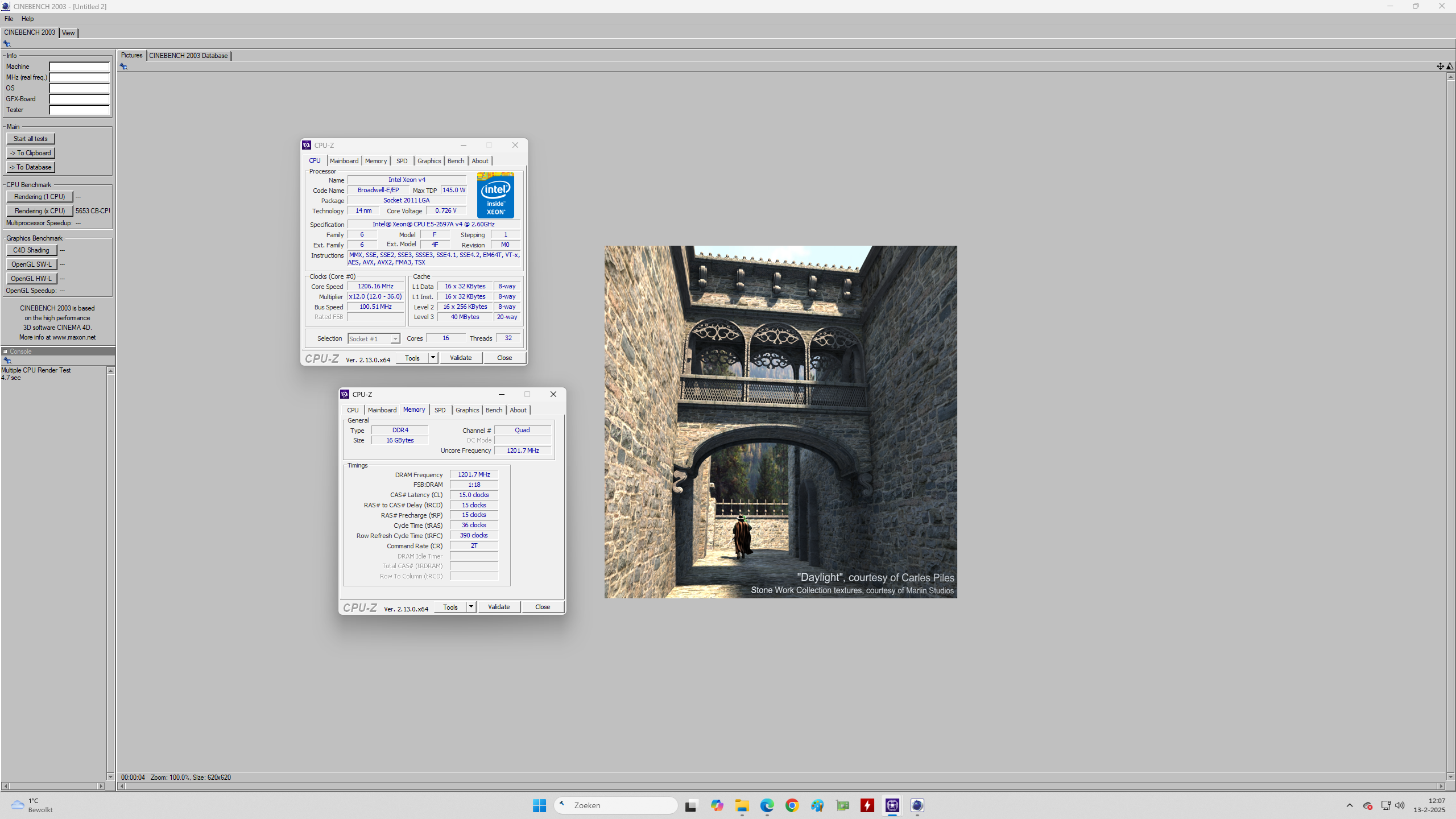Viewport: 1456px width, 819px height.
Task: Open the Paint app from the taskbar
Action: tap(817, 805)
